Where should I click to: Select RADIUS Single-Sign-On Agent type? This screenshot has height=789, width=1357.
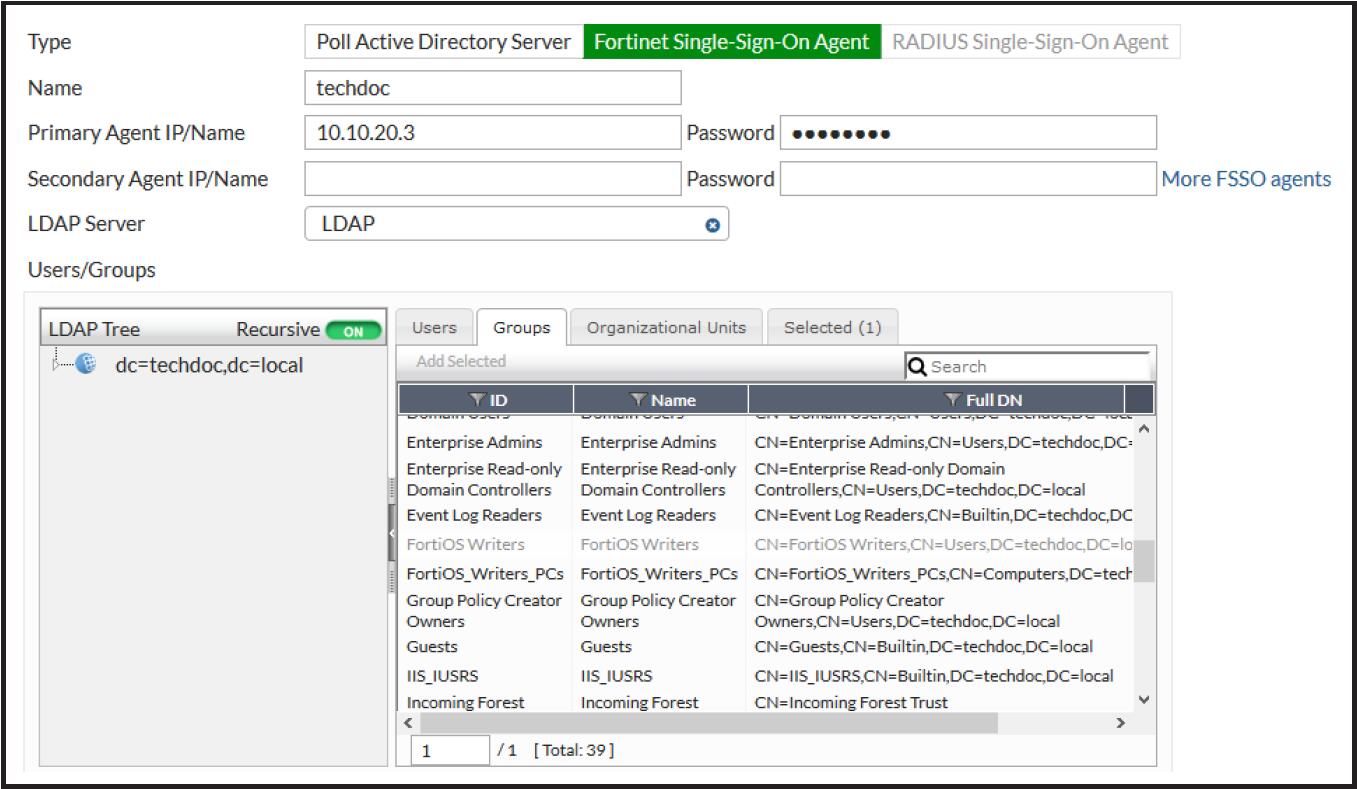1030,42
